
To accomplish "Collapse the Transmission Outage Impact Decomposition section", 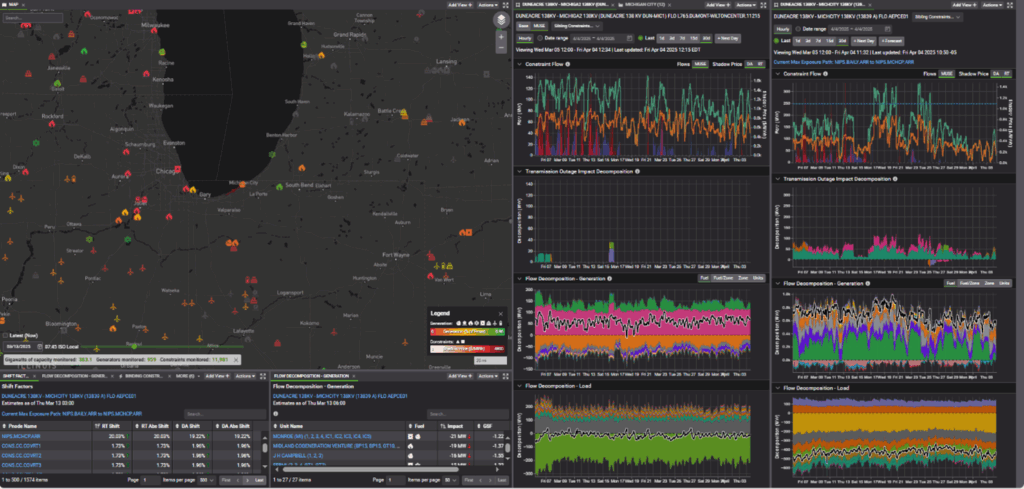I will tap(518, 172).
